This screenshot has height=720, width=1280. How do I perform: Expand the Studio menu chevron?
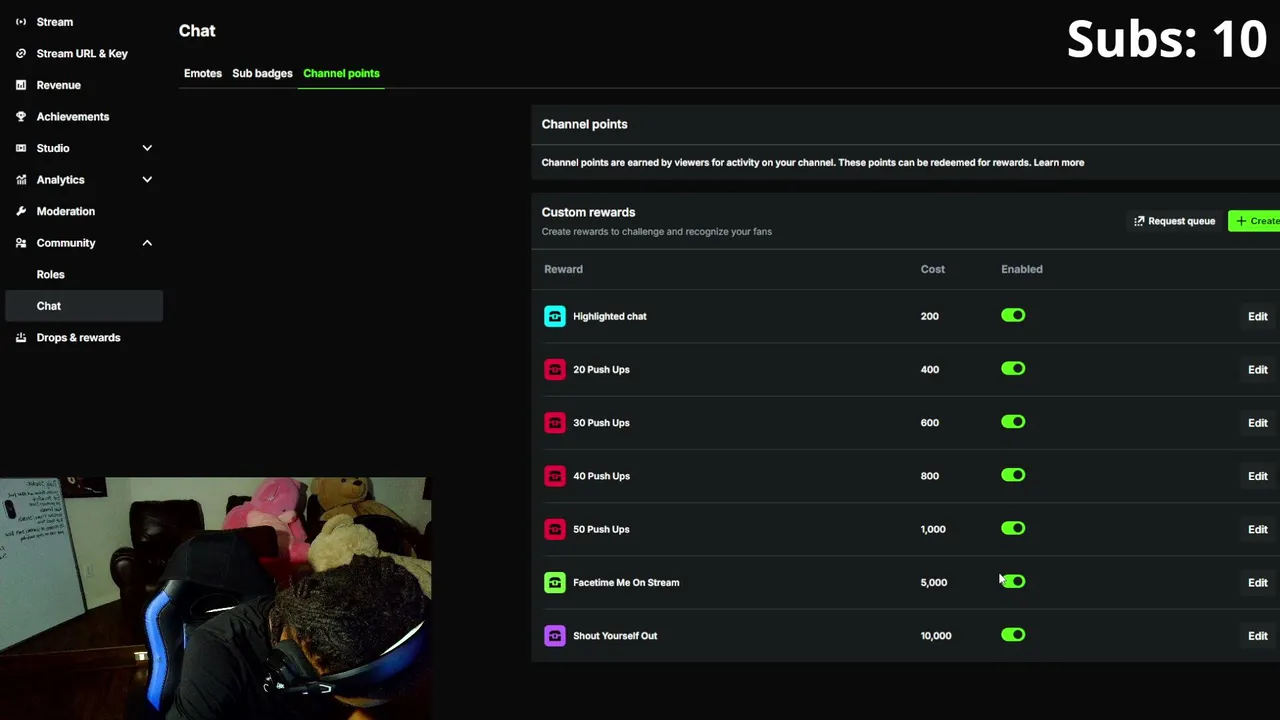tap(147, 148)
